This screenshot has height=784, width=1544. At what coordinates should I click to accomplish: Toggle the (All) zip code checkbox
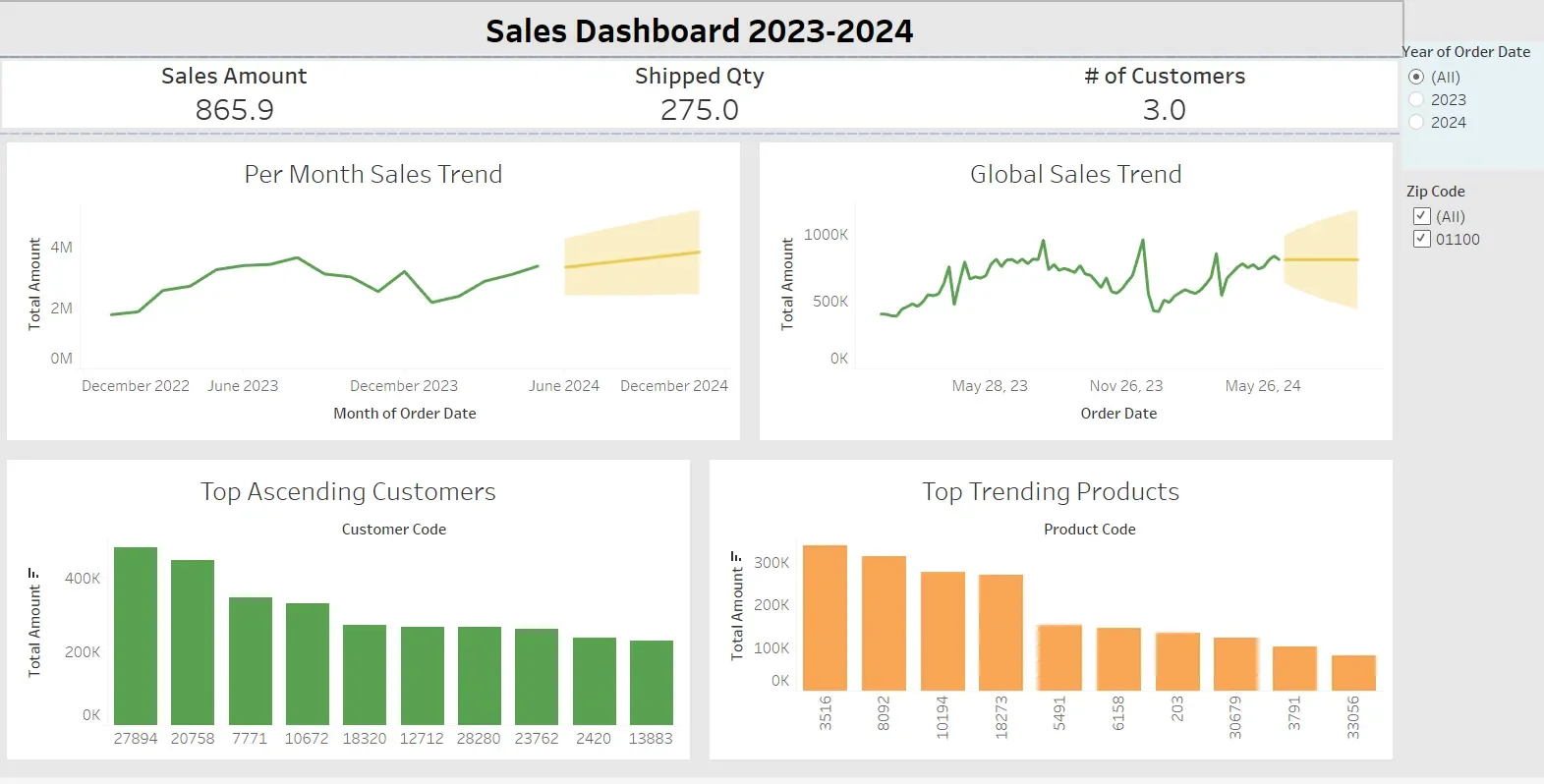[1421, 216]
